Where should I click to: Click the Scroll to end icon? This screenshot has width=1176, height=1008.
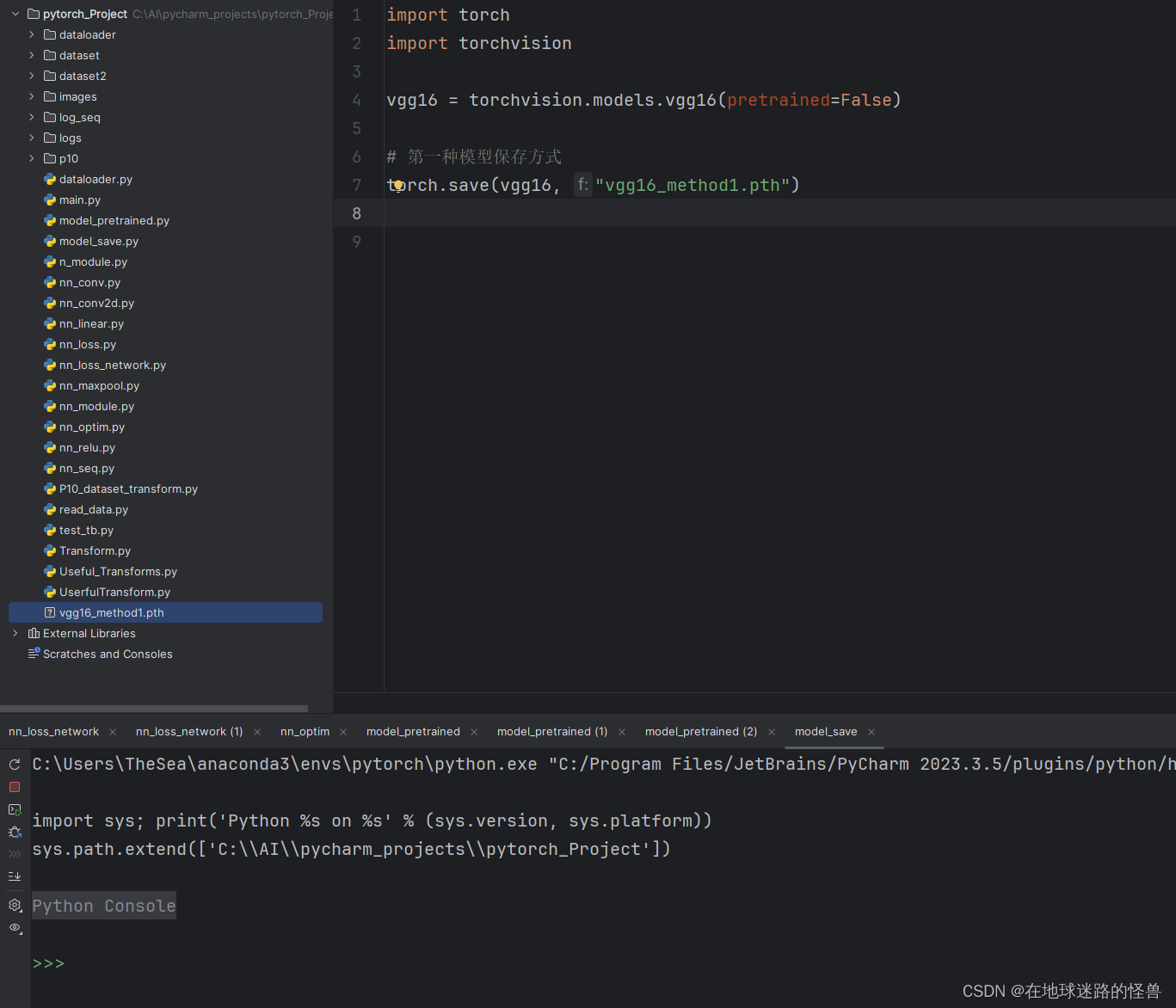pyautogui.click(x=15, y=876)
